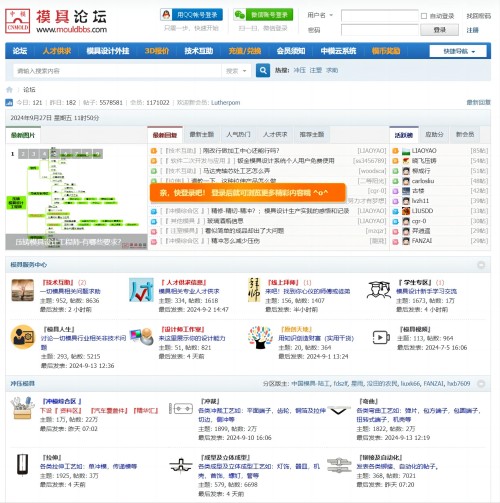Image resolution: width=500 pixels, height=503 pixels.
Task: Switch to the 人气热门 tab
Action: 238,134
